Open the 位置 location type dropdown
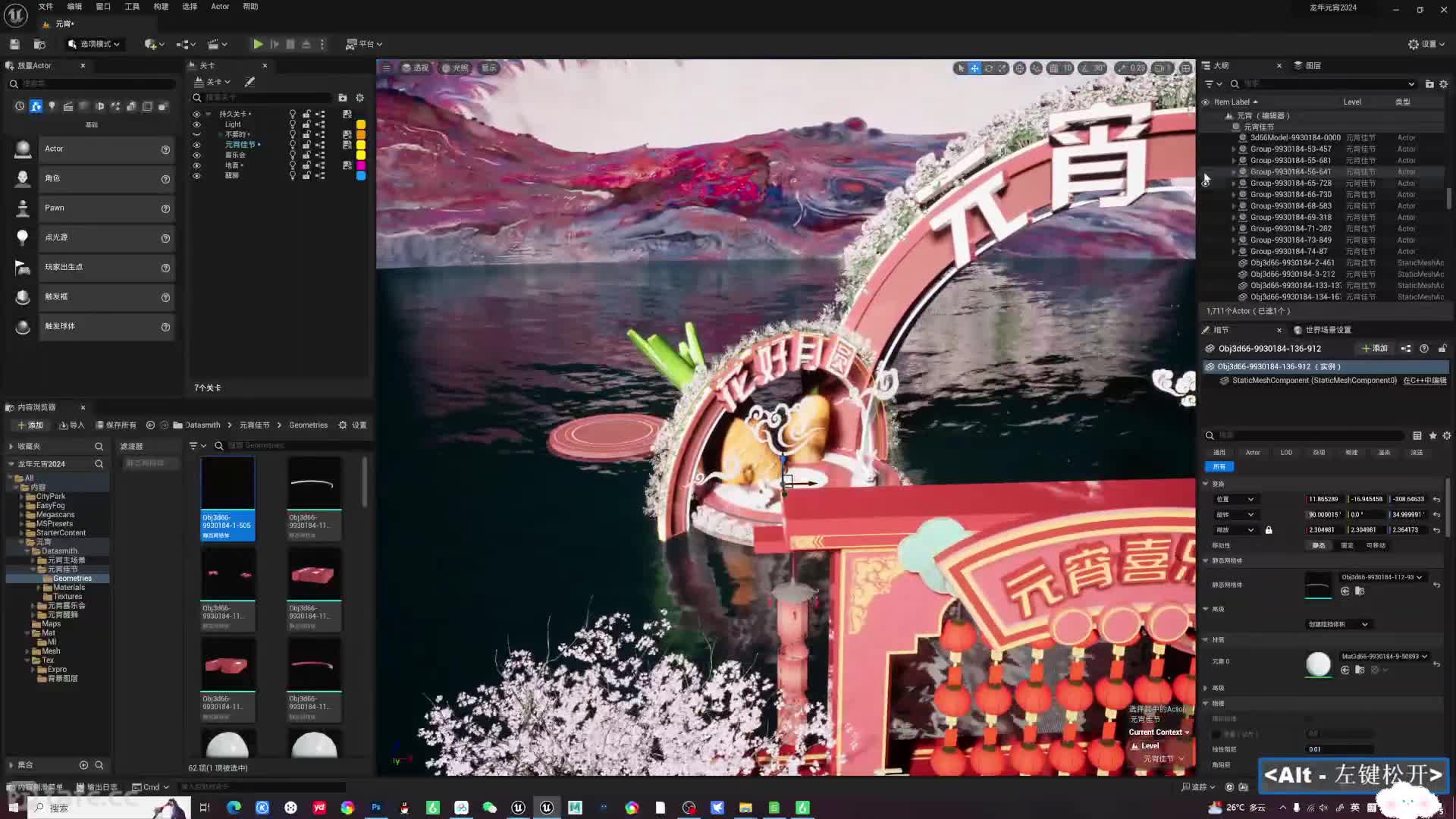The height and width of the screenshot is (819, 1456). tap(1236, 499)
